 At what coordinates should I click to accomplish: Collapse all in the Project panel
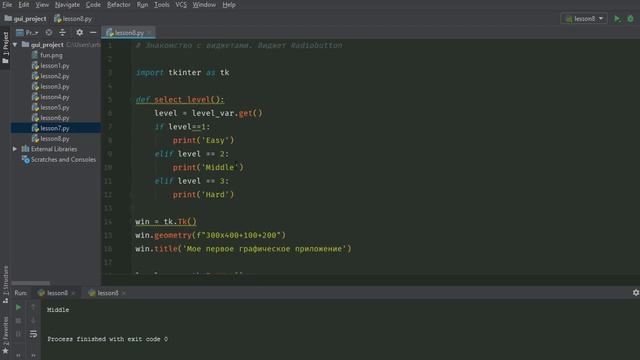62,32
